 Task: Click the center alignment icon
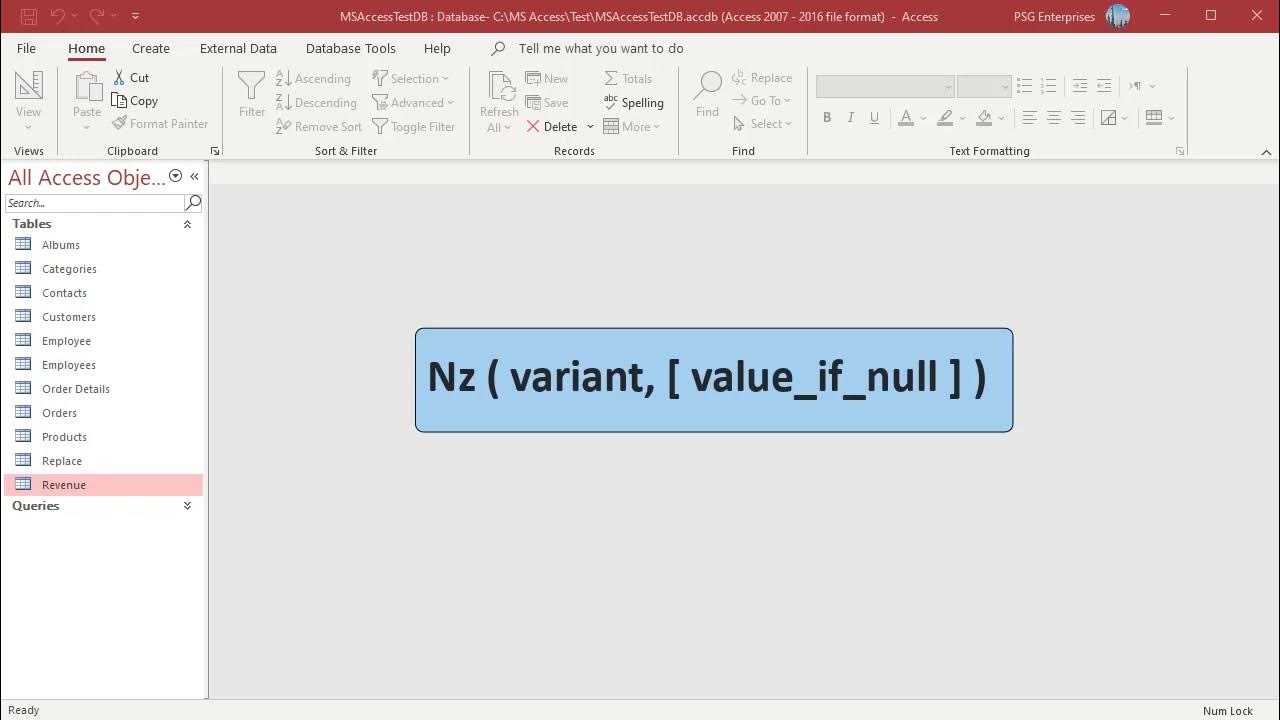pos(1053,118)
